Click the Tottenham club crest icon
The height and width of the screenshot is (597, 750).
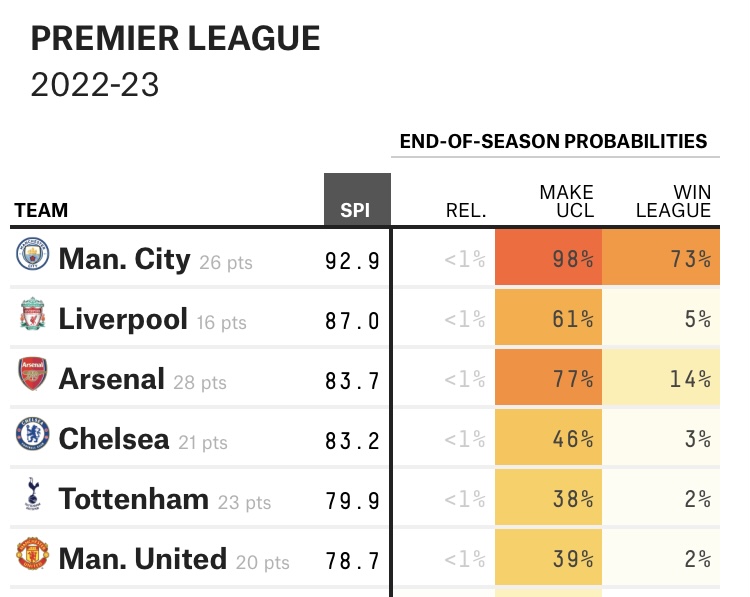[33, 497]
